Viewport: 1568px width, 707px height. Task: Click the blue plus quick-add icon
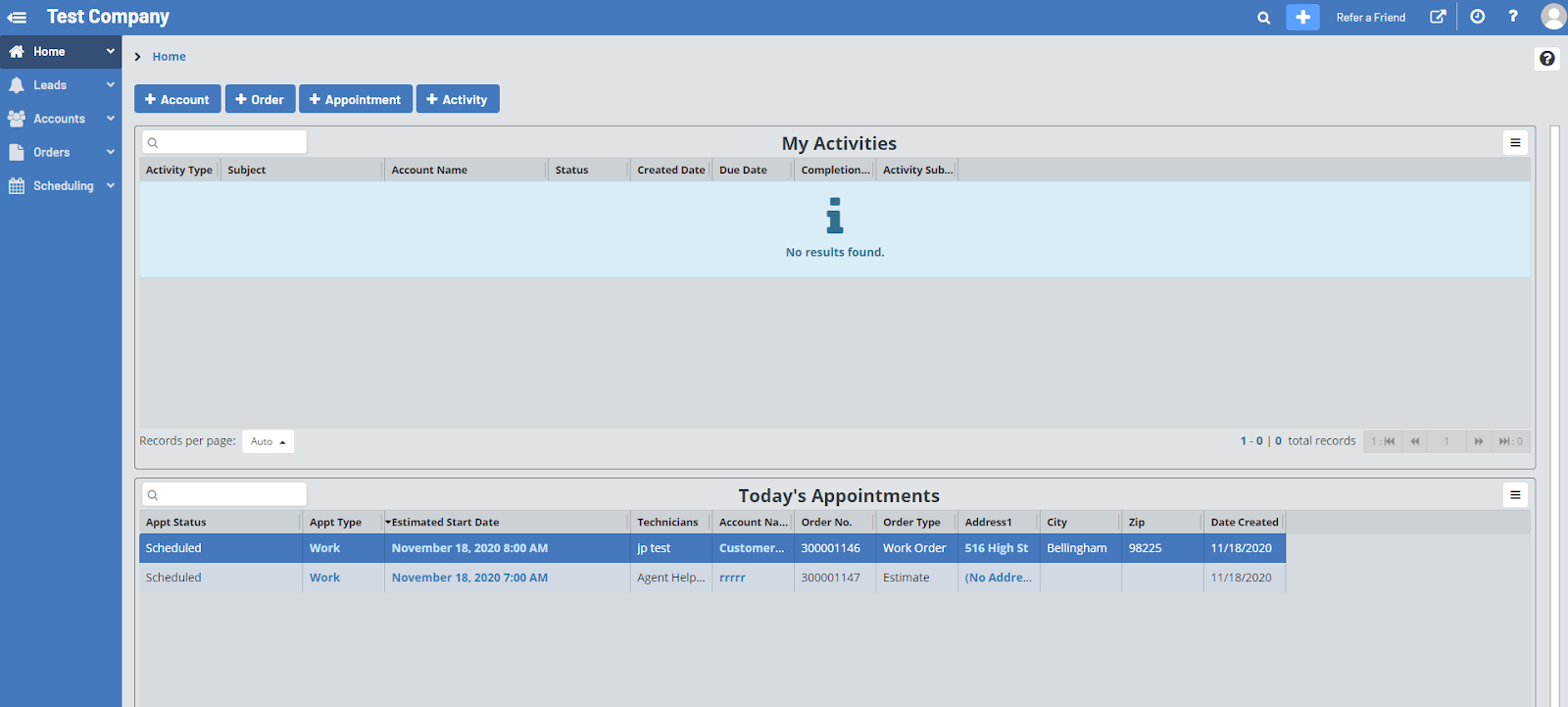[x=1302, y=18]
